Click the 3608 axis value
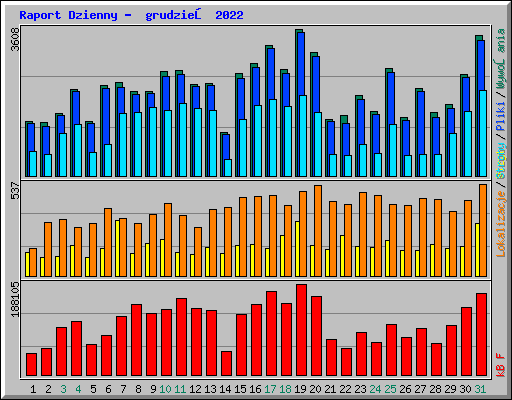 pos(15,39)
